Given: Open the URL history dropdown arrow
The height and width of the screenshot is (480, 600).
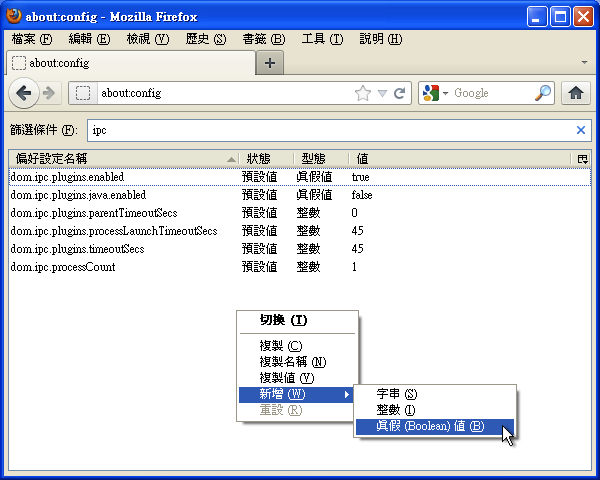Looking at the screenshot, I should pos(382,93).
